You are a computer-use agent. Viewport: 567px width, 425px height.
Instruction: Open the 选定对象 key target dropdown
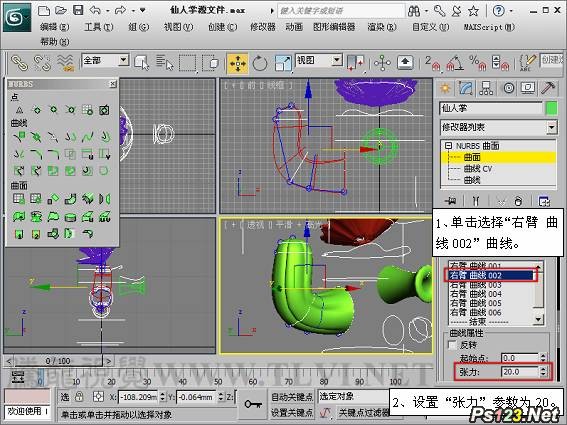click(x=354, y=396)
